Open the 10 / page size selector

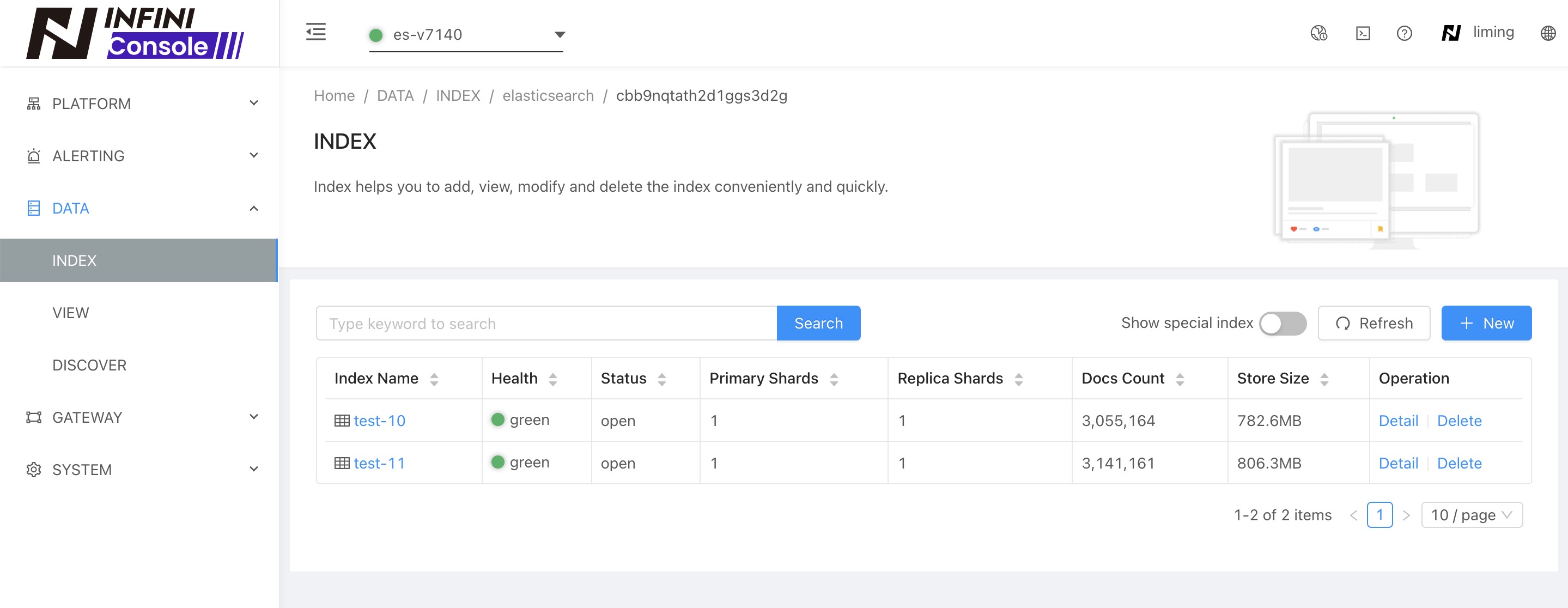click(1471, 514)
